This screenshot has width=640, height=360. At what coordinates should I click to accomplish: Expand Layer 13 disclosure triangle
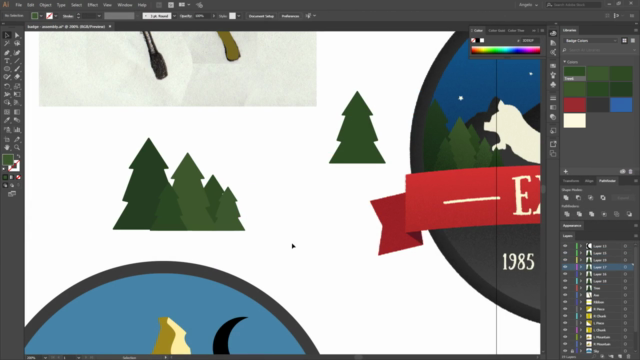581,246
